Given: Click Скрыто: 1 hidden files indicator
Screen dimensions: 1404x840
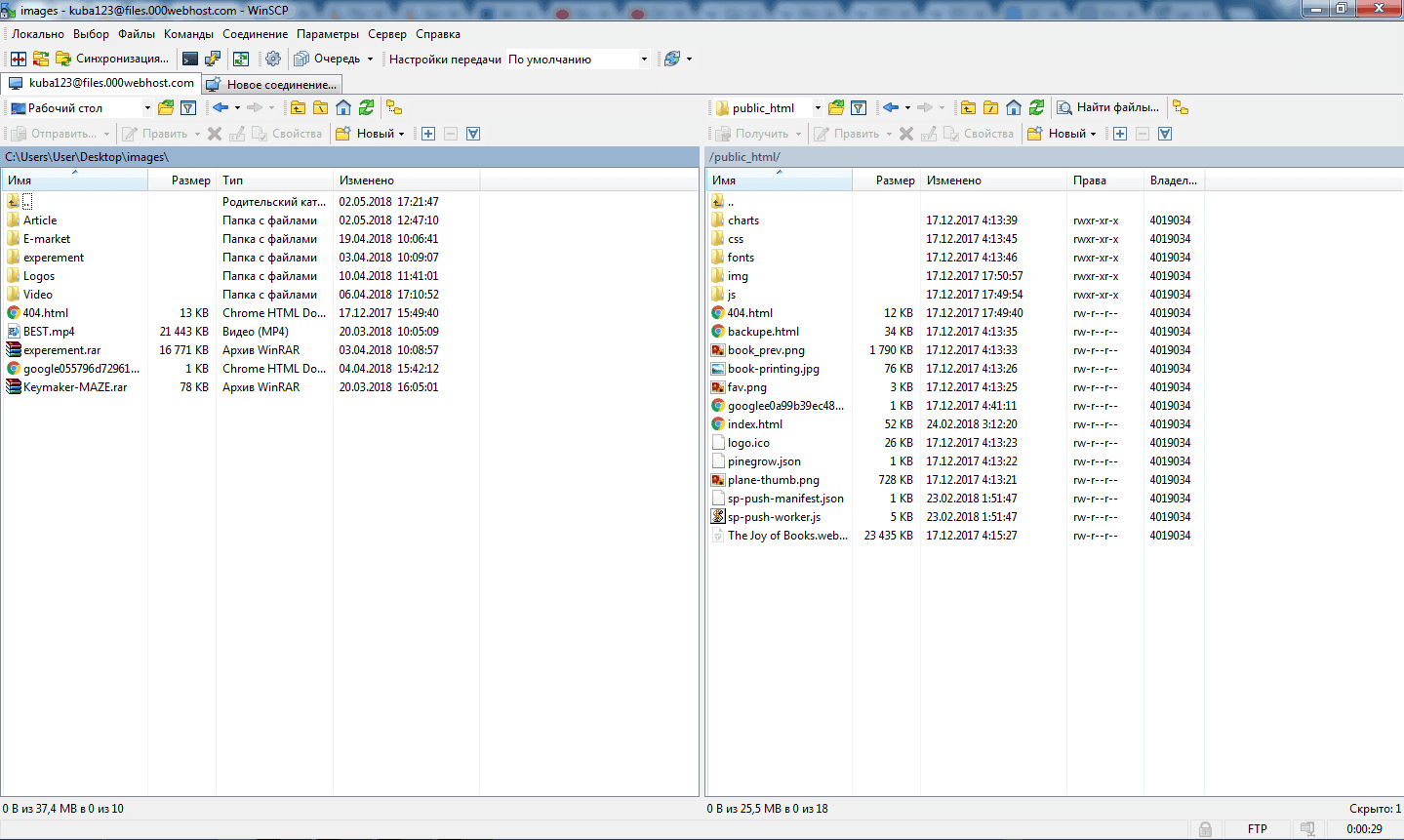Looking at the screenshot, I should coord(1375,809).
